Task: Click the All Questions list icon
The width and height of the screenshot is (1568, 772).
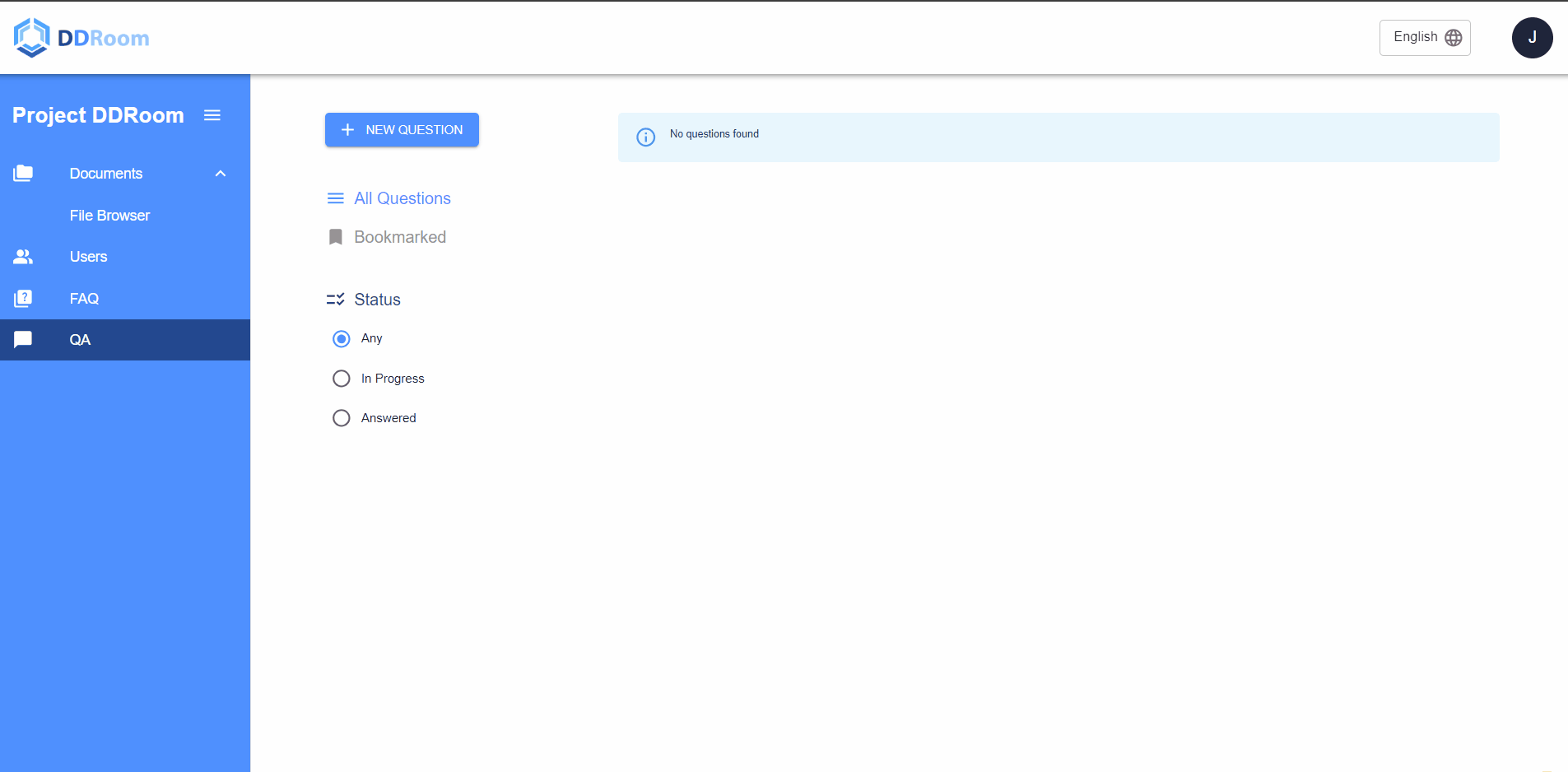Action: point(336,198)
